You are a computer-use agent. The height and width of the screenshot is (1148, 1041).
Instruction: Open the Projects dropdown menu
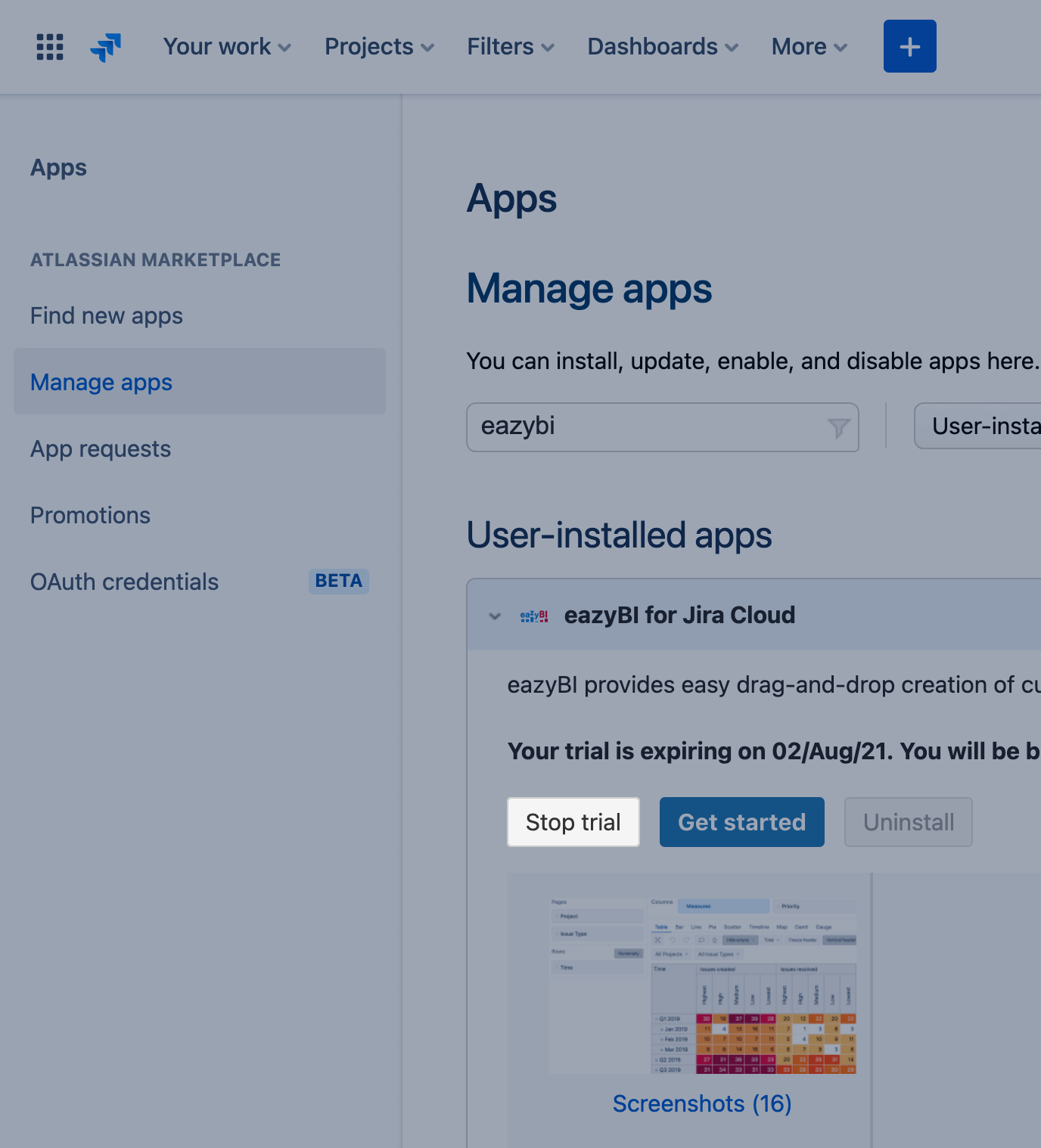tap(379, 47)
